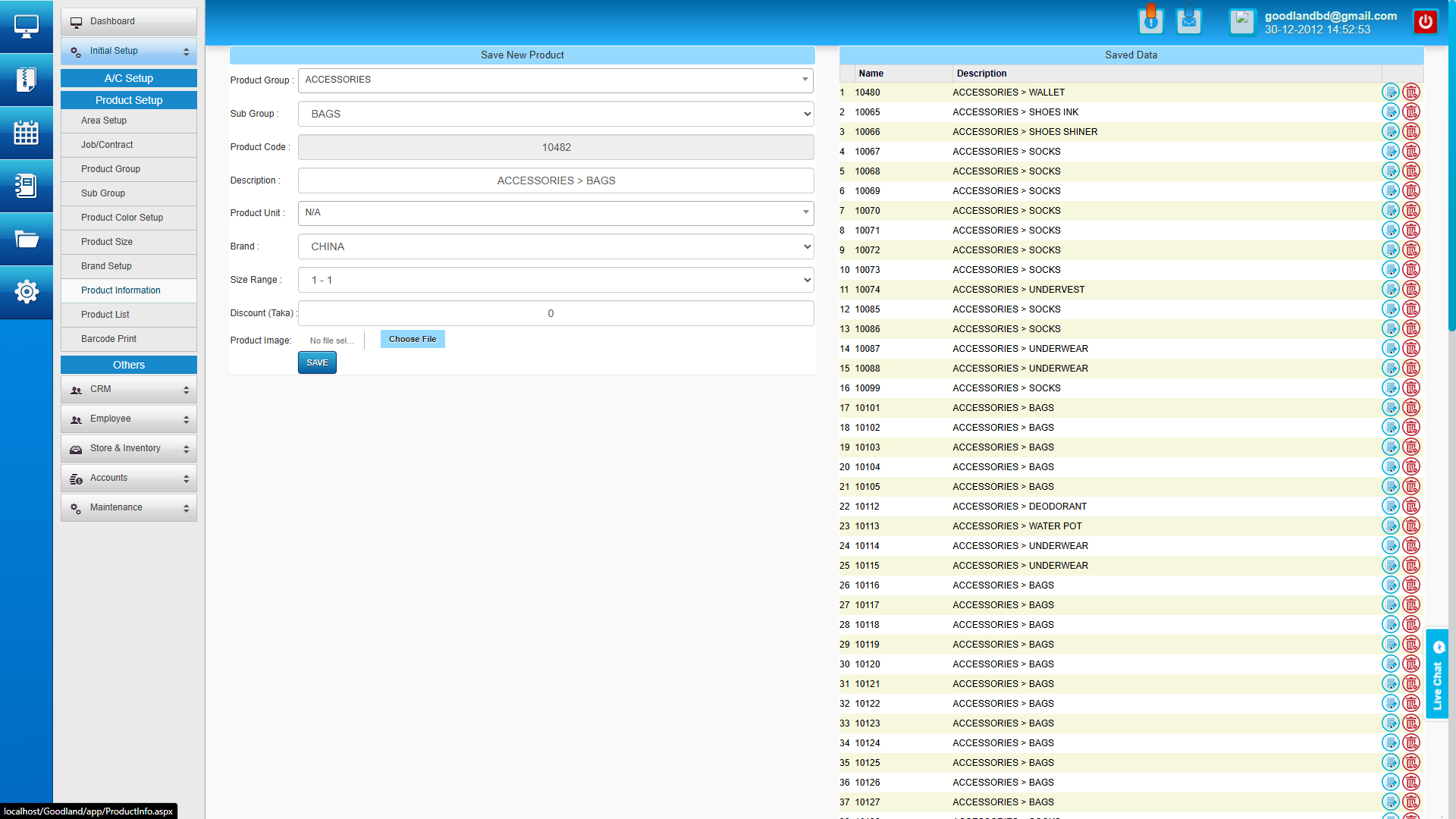Click the red power logout icon
Image resolution: width=1456 pixels, height=819 pixels.
point(1426,20)
